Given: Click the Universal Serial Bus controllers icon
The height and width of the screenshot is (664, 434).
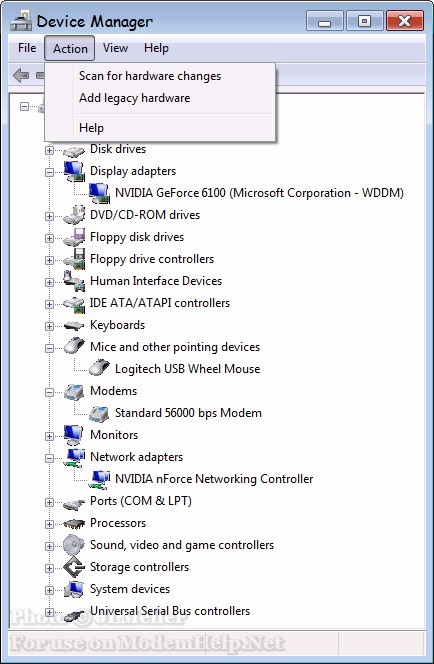Looking at the screenshot, I should 74,612.
